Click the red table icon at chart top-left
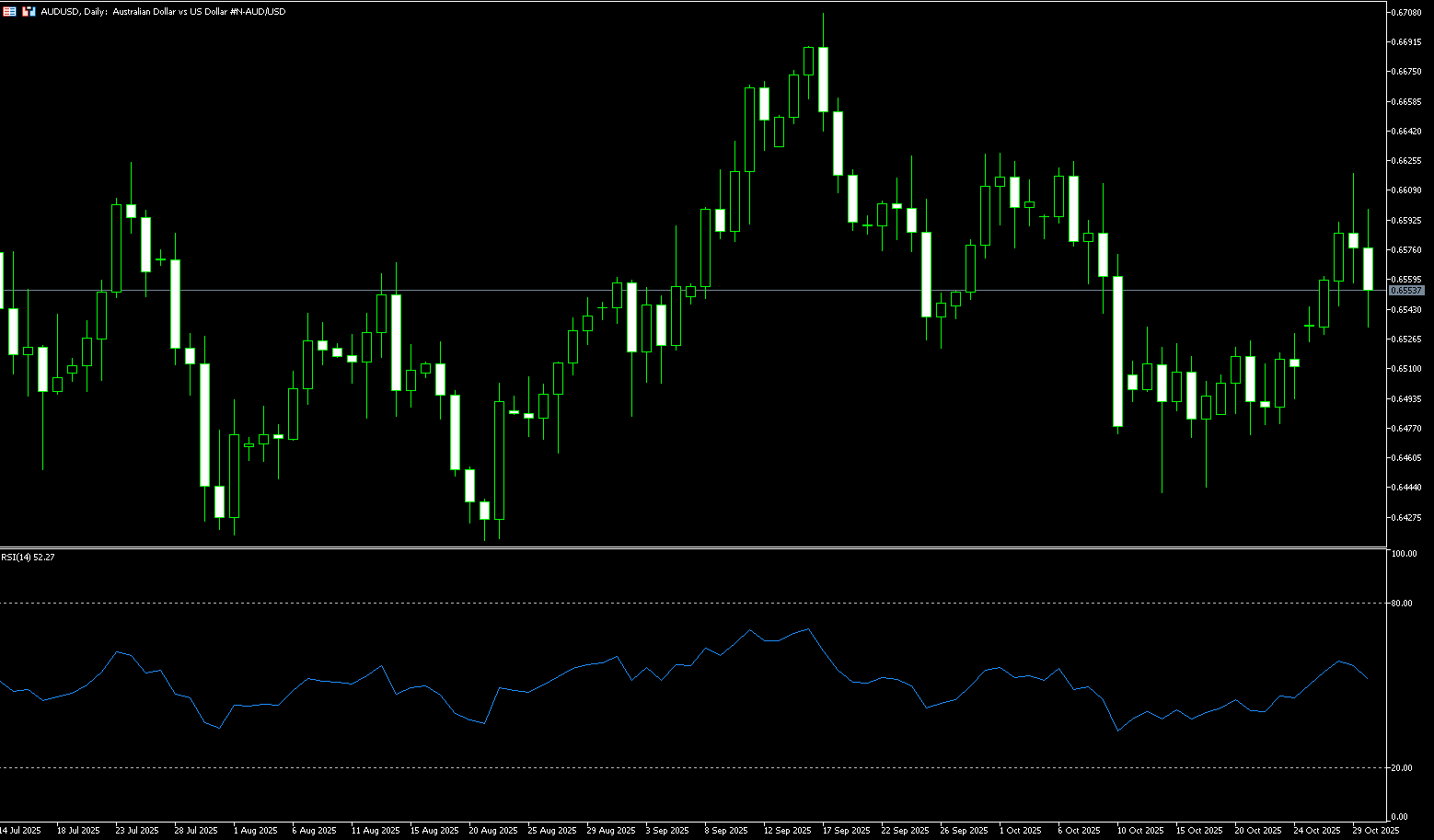Viewport: 1434px width, 840px height. click(x=9, y=12)
